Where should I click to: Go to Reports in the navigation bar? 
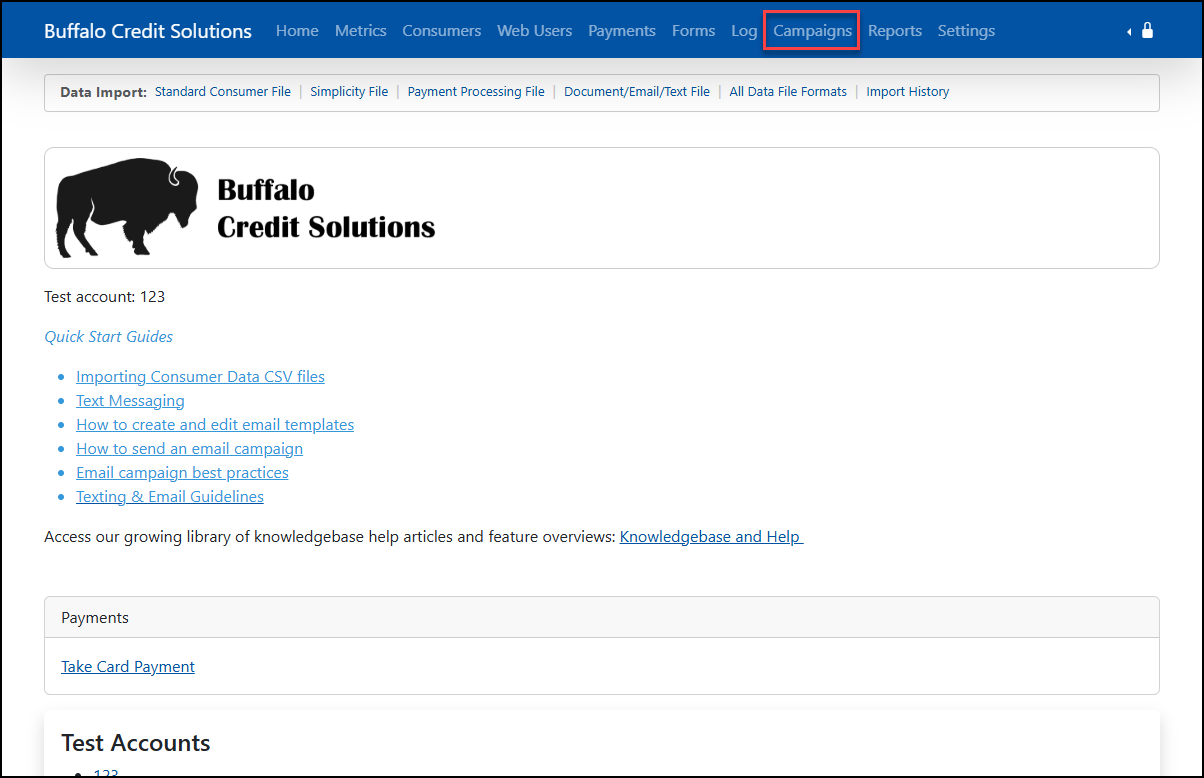click(x=895, y=31)
